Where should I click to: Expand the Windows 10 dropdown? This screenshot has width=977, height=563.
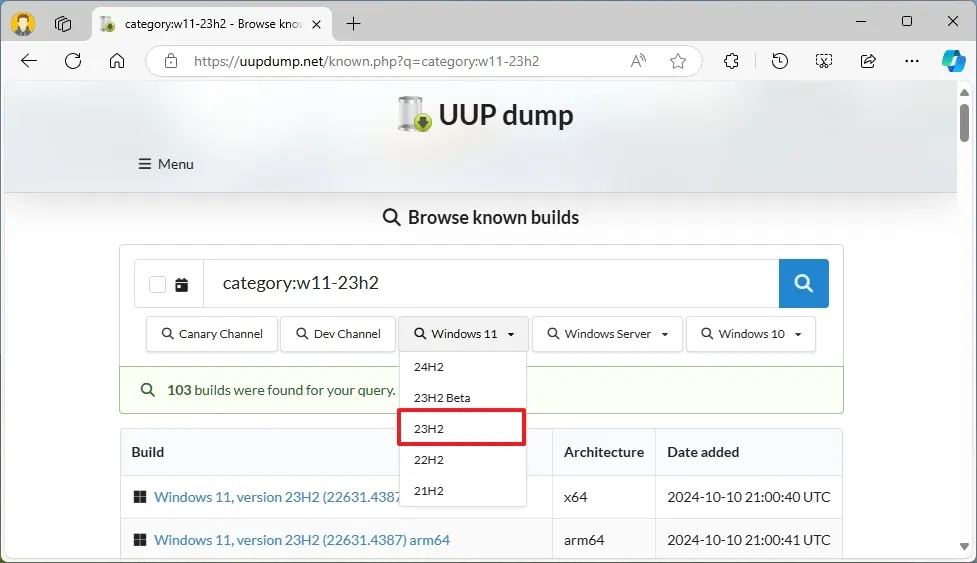click(750, 334)
